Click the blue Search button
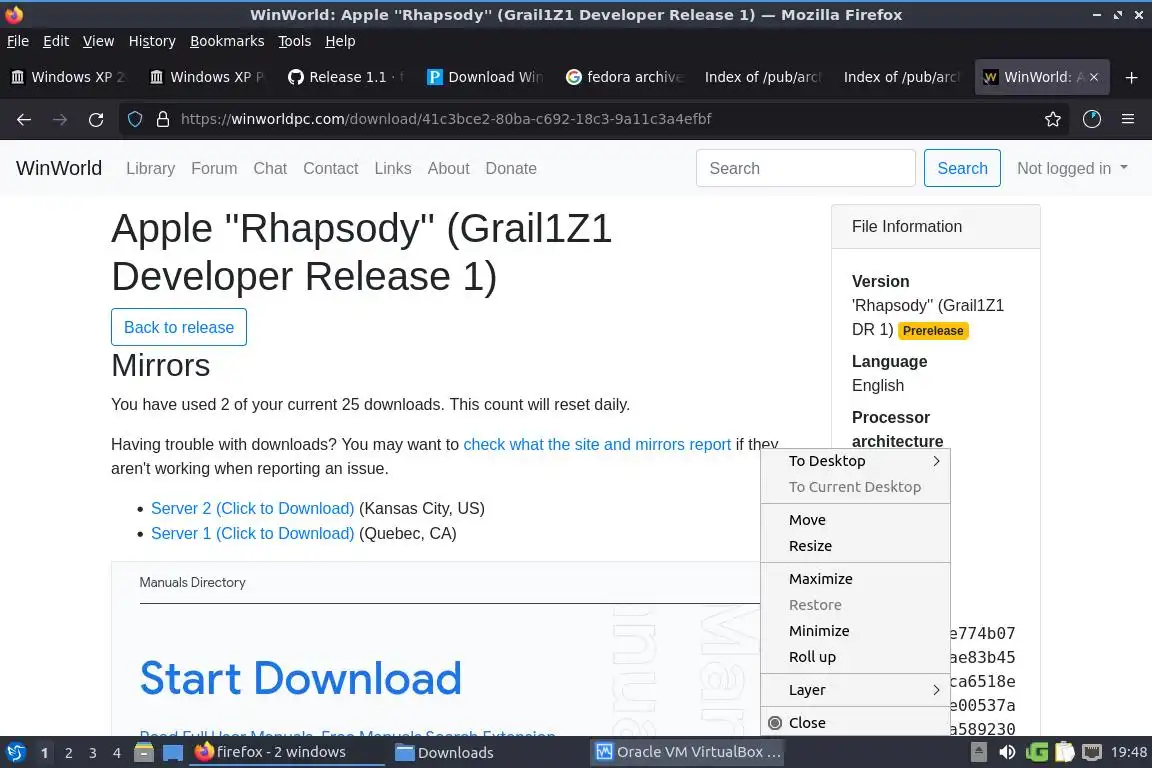Screen dimensions: 1152x768 pyautogui.click(x=962, y=168)
